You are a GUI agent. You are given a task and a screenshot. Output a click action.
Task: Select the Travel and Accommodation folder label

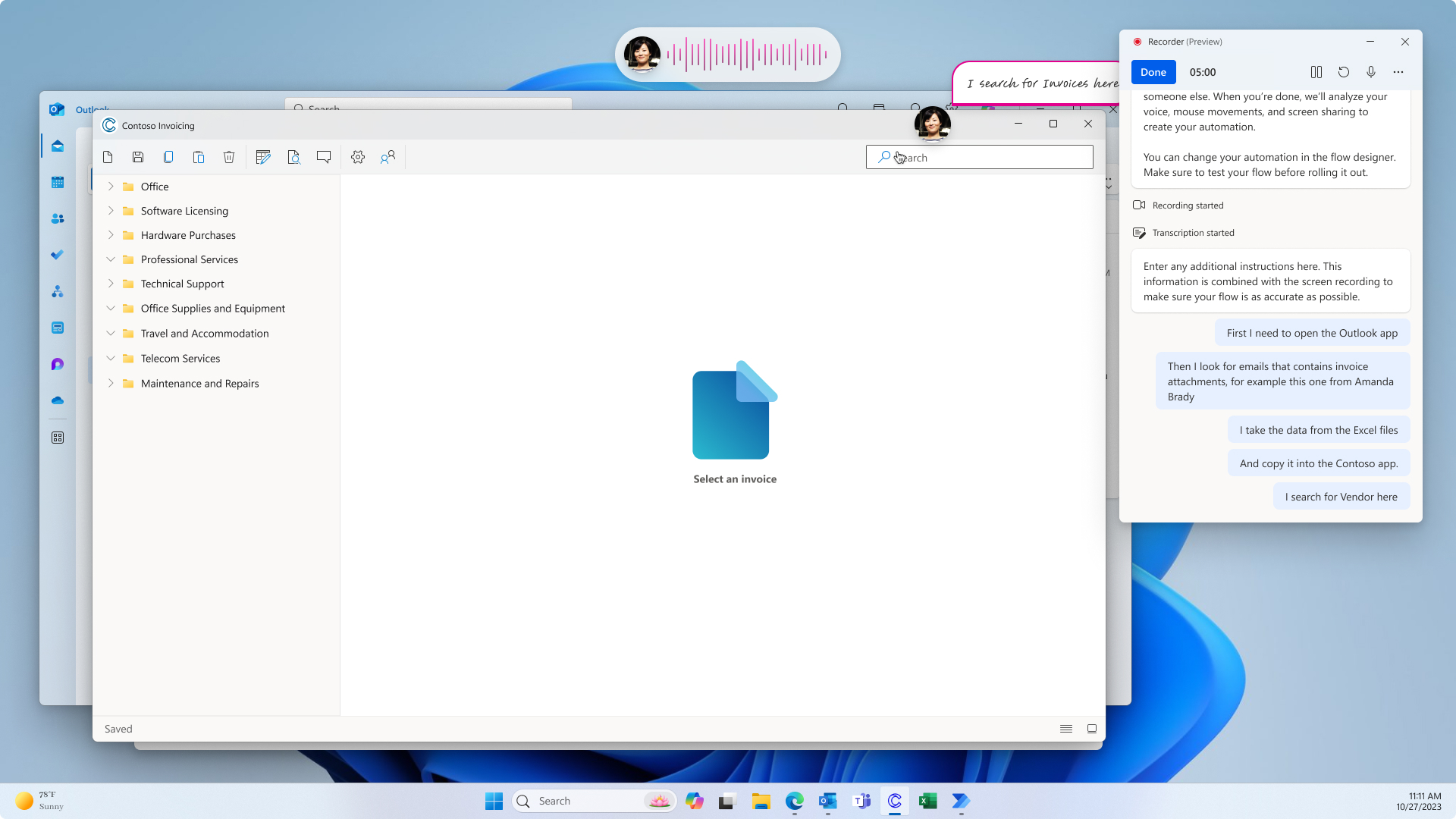(205, 334)
